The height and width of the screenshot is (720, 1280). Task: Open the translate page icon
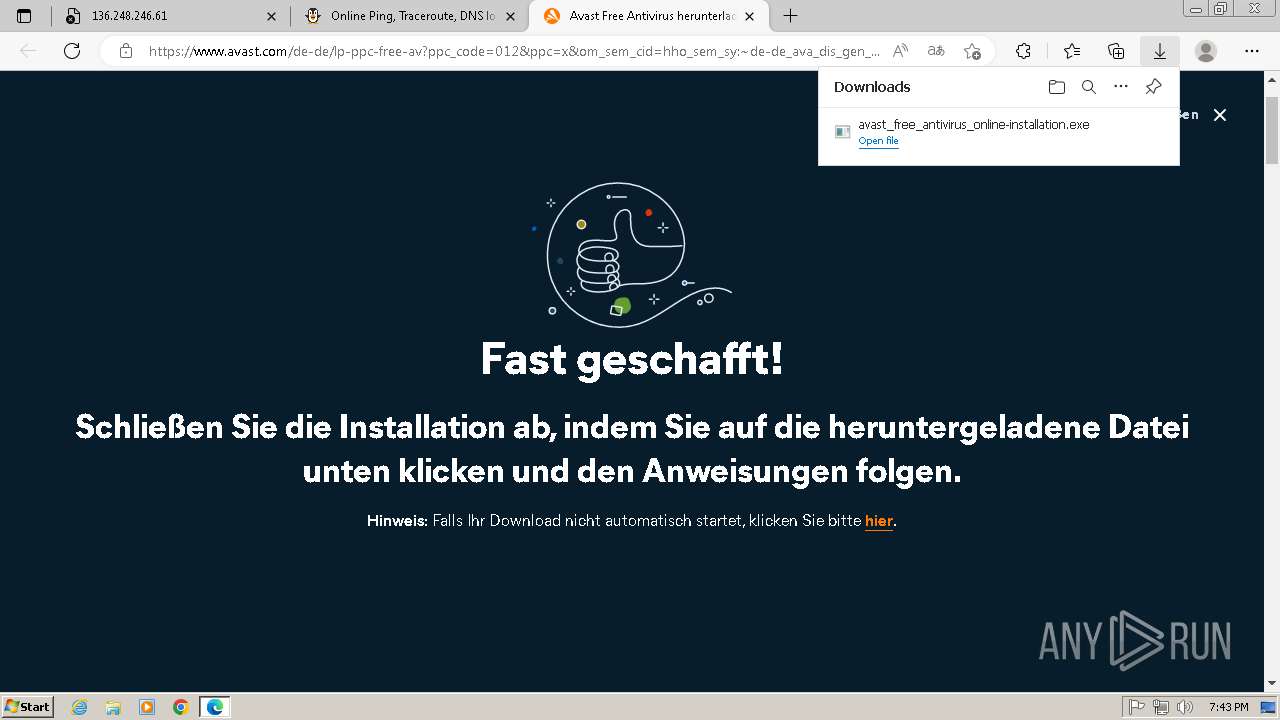click(x=936, y=51)
